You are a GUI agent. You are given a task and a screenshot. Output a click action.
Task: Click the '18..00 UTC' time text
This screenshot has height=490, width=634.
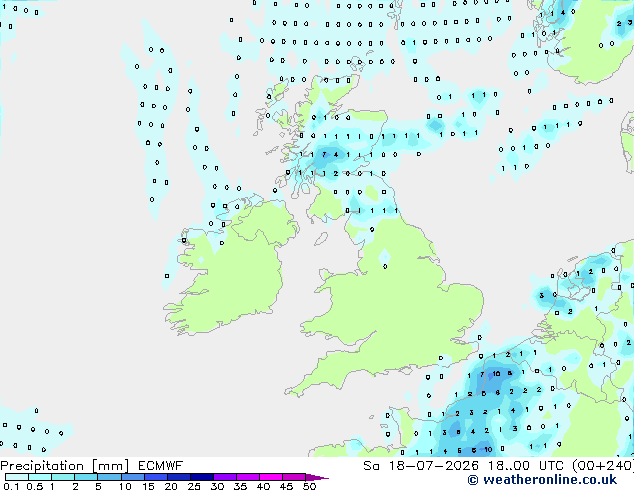(x=525, y=466)
